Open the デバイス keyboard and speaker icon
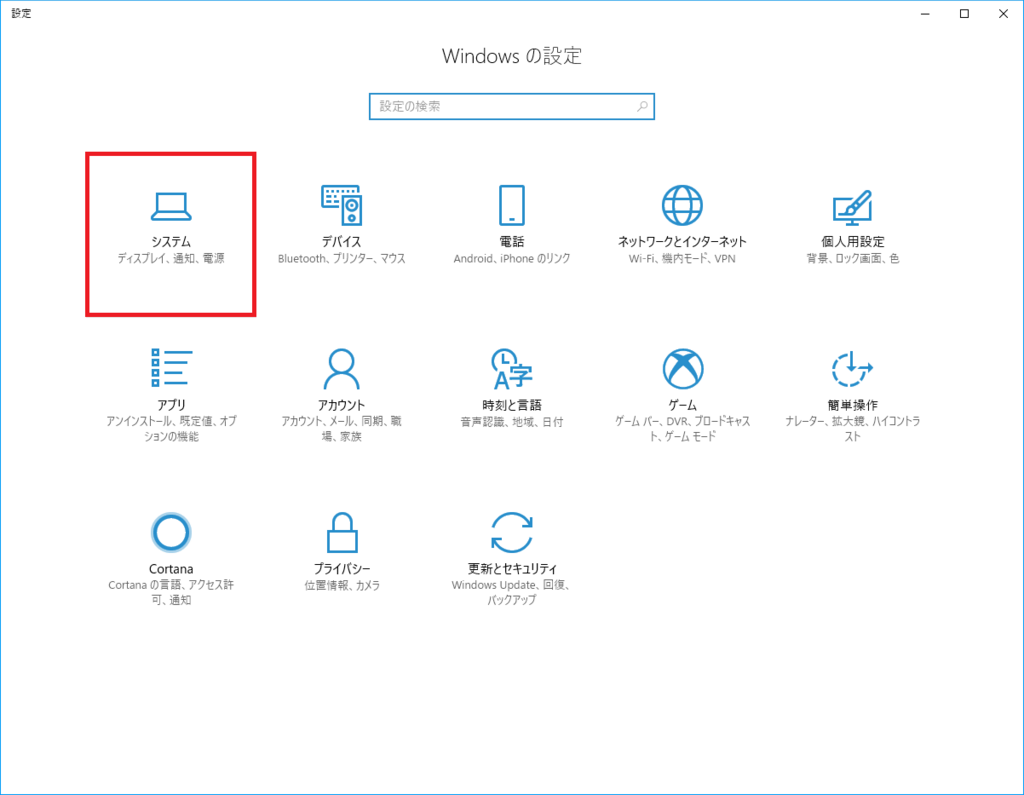The width and height of the screenshot is (1024, 795). tap(342, 205)
